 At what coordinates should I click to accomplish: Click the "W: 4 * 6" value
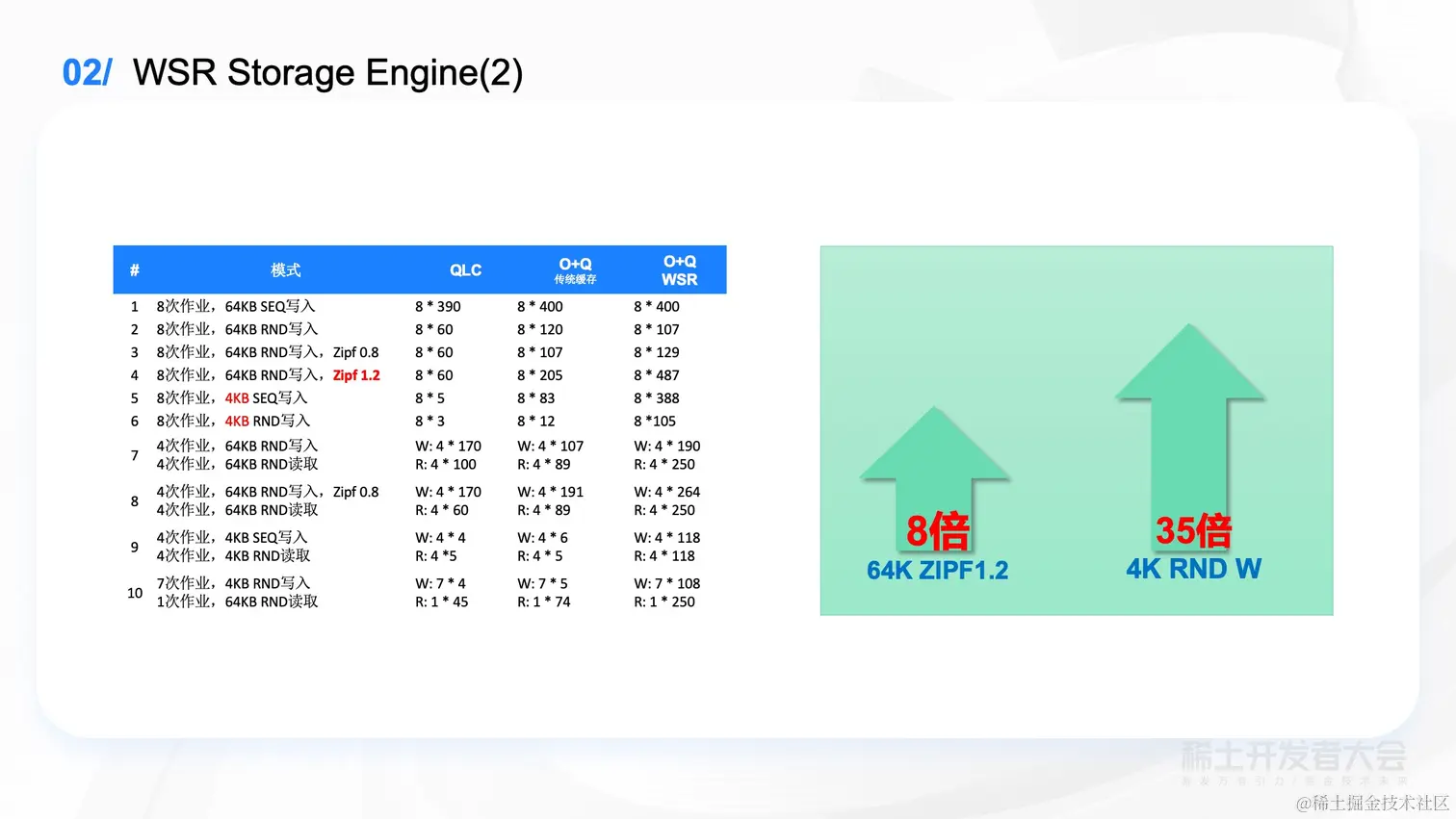(543, 537)
